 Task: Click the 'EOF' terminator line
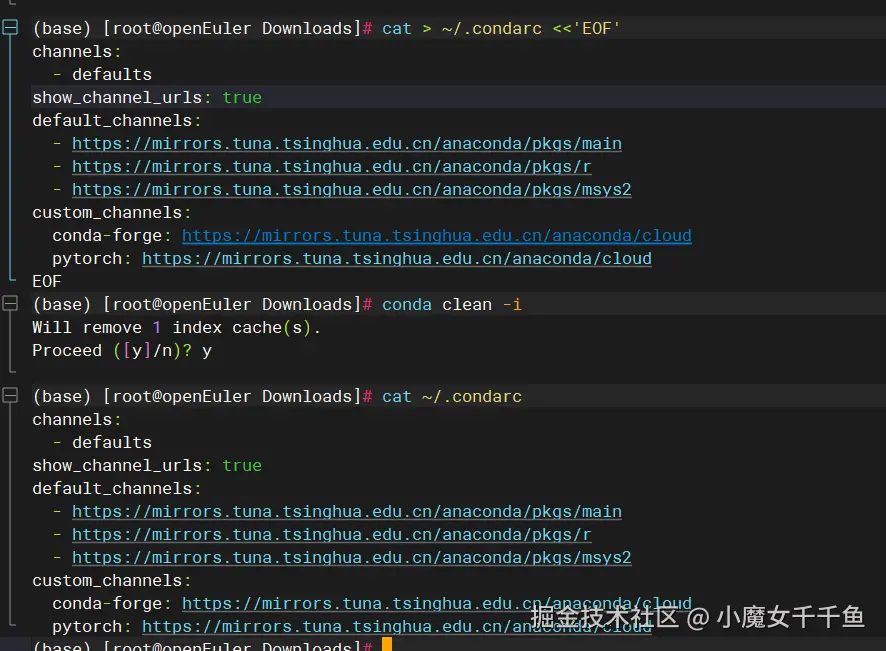[47, 281]
